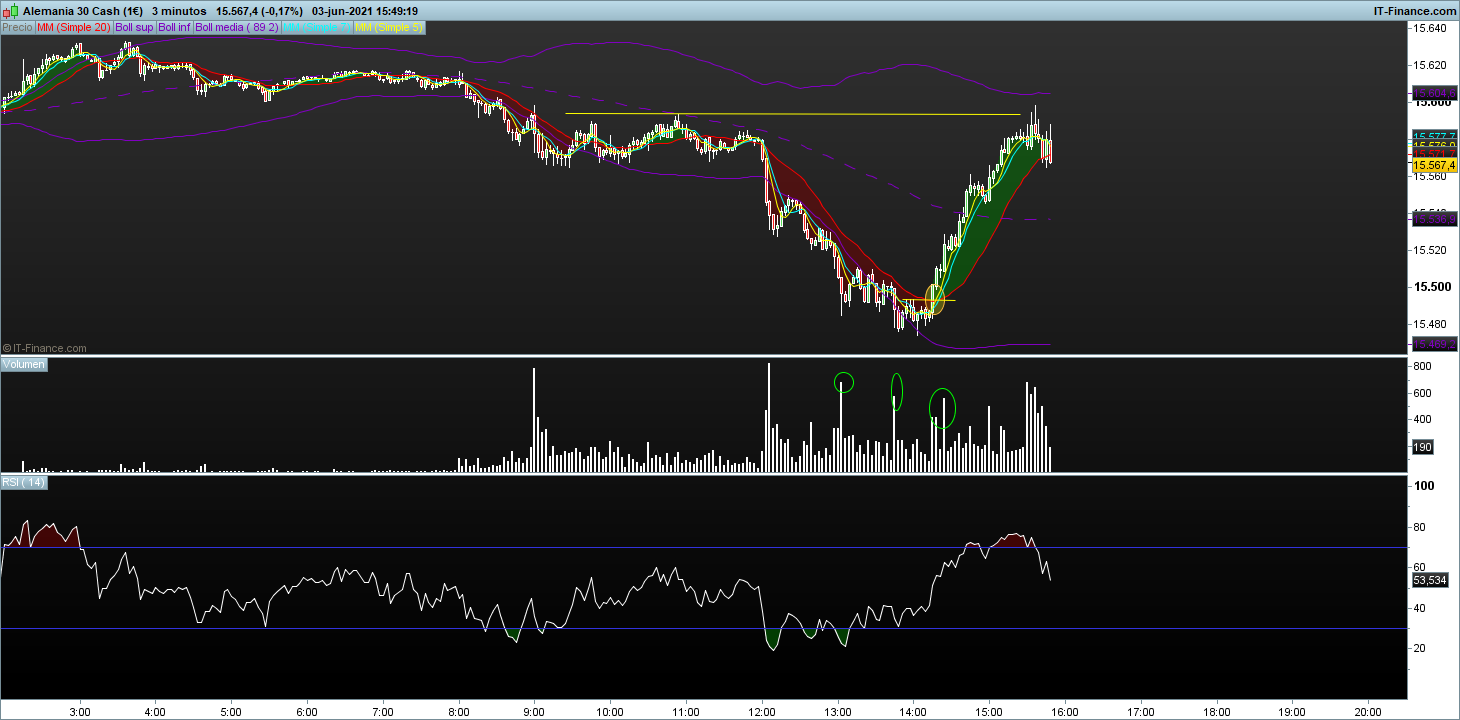The image size is (1460, 720).
Task: Click the IT-Finance.com link at top right
Action: [x=1414, y=10]
